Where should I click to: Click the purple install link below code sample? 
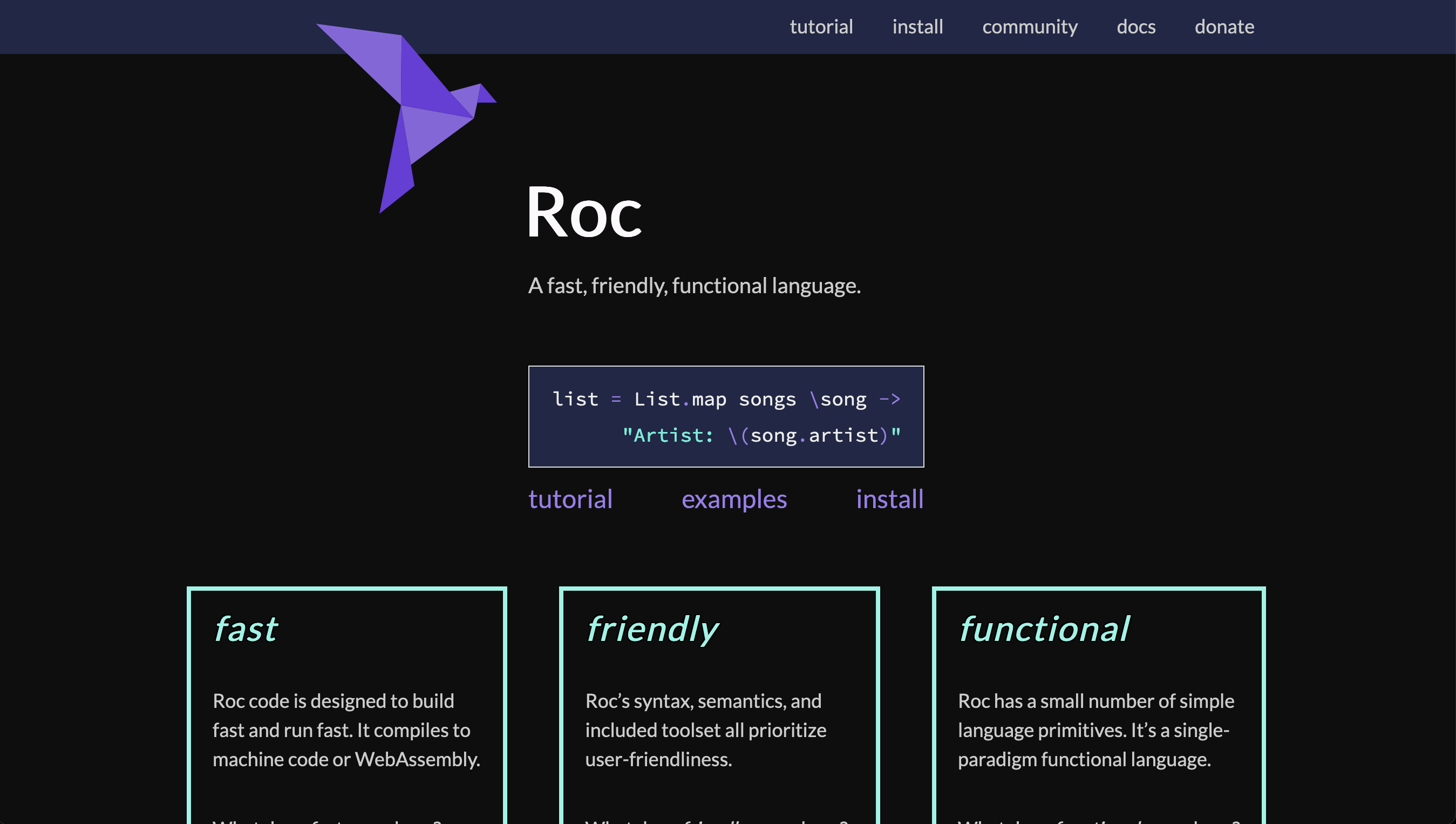pyautogui.click(x=889, y=499)
